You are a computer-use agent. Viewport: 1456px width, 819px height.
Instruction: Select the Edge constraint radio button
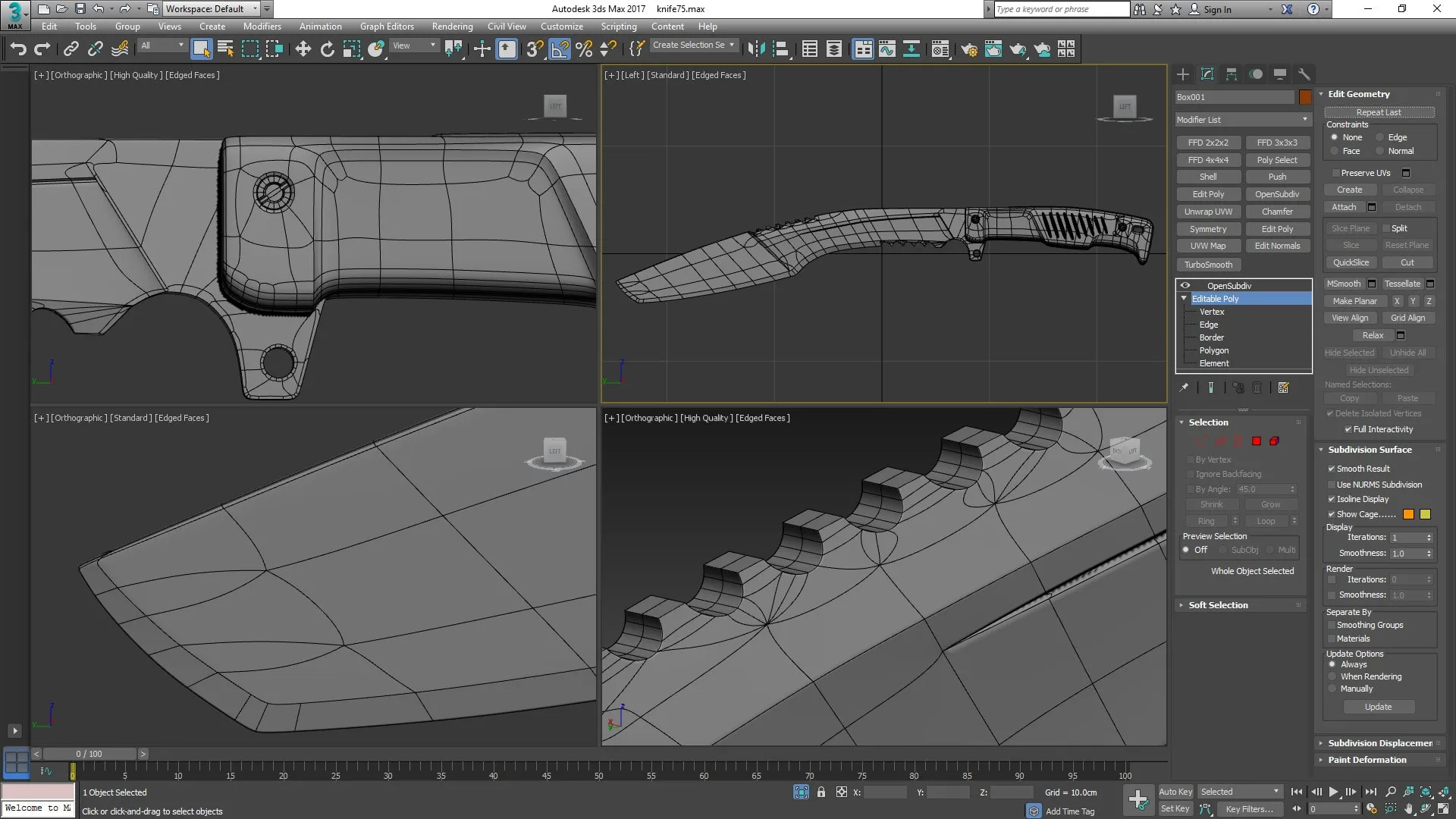tap(1382, 137)
